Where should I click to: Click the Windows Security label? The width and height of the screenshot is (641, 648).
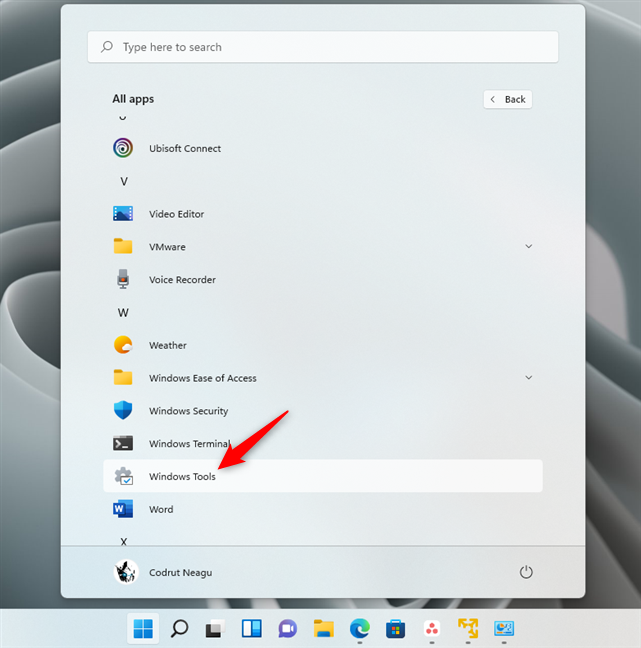tap(188, 411)
